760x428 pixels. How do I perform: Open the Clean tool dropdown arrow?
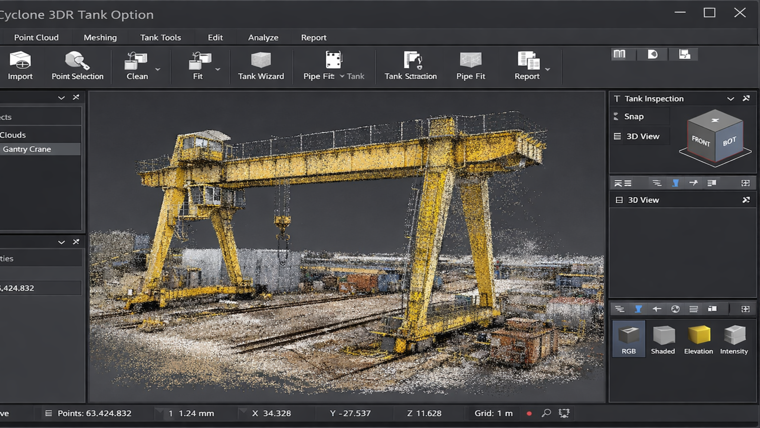point(158,69)
